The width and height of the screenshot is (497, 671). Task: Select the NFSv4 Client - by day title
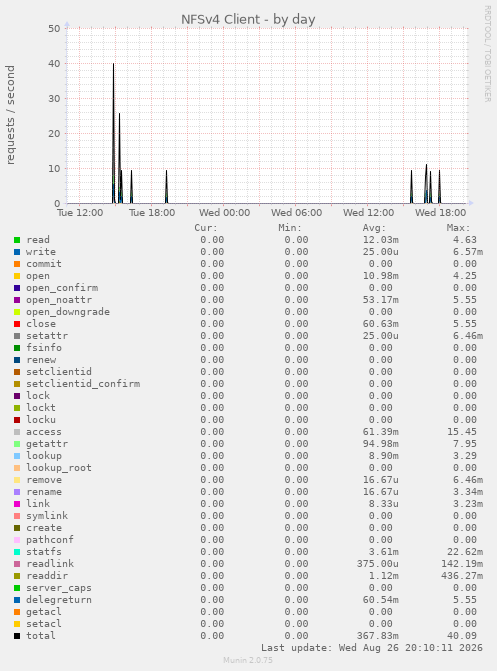coord(248,19)
